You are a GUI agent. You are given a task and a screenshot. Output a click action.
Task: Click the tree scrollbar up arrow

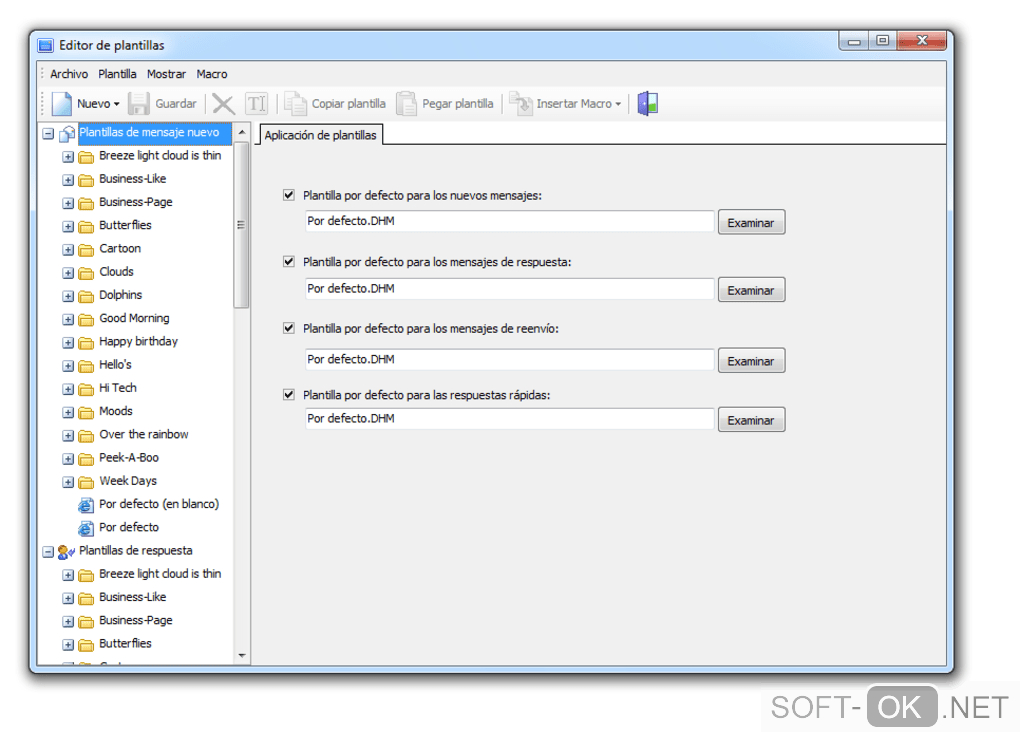coord(241,132)
